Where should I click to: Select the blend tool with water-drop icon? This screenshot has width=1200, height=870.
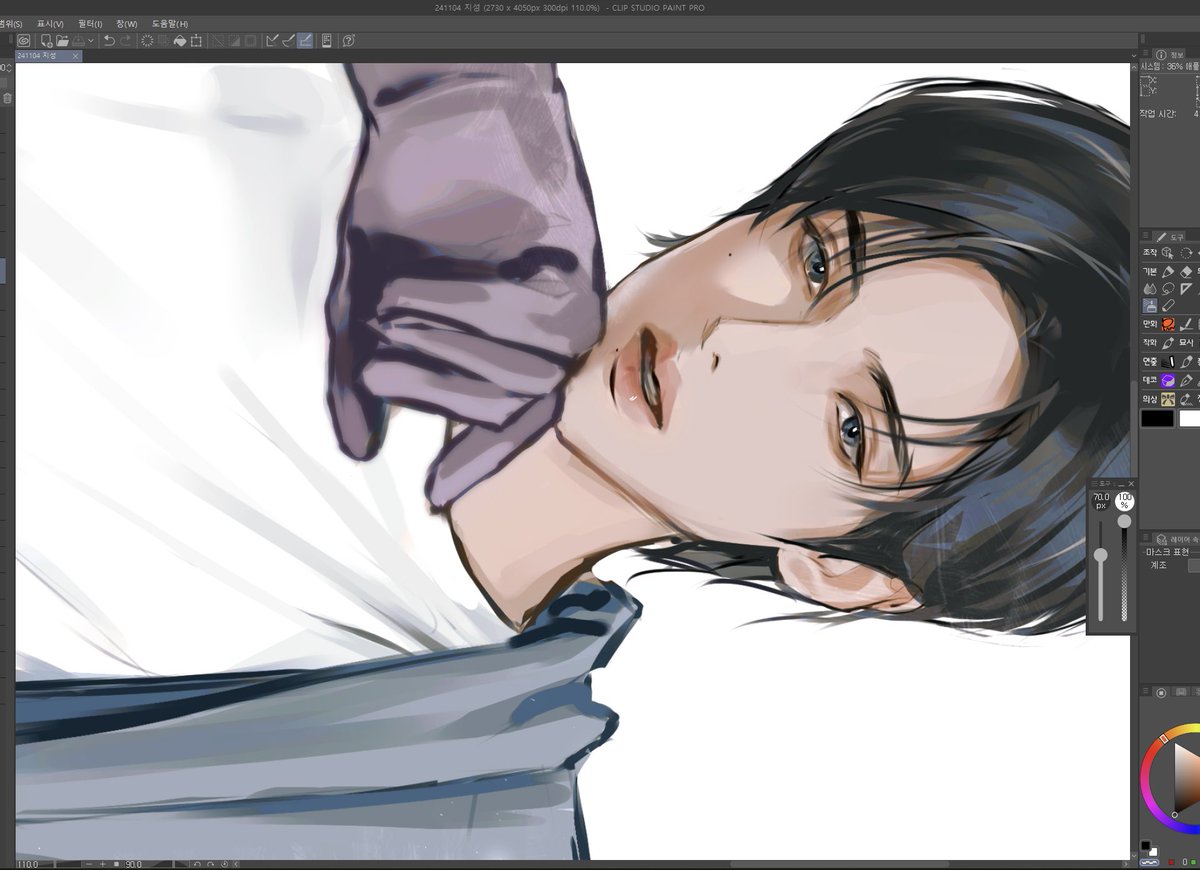click(x=1149, y=287)
